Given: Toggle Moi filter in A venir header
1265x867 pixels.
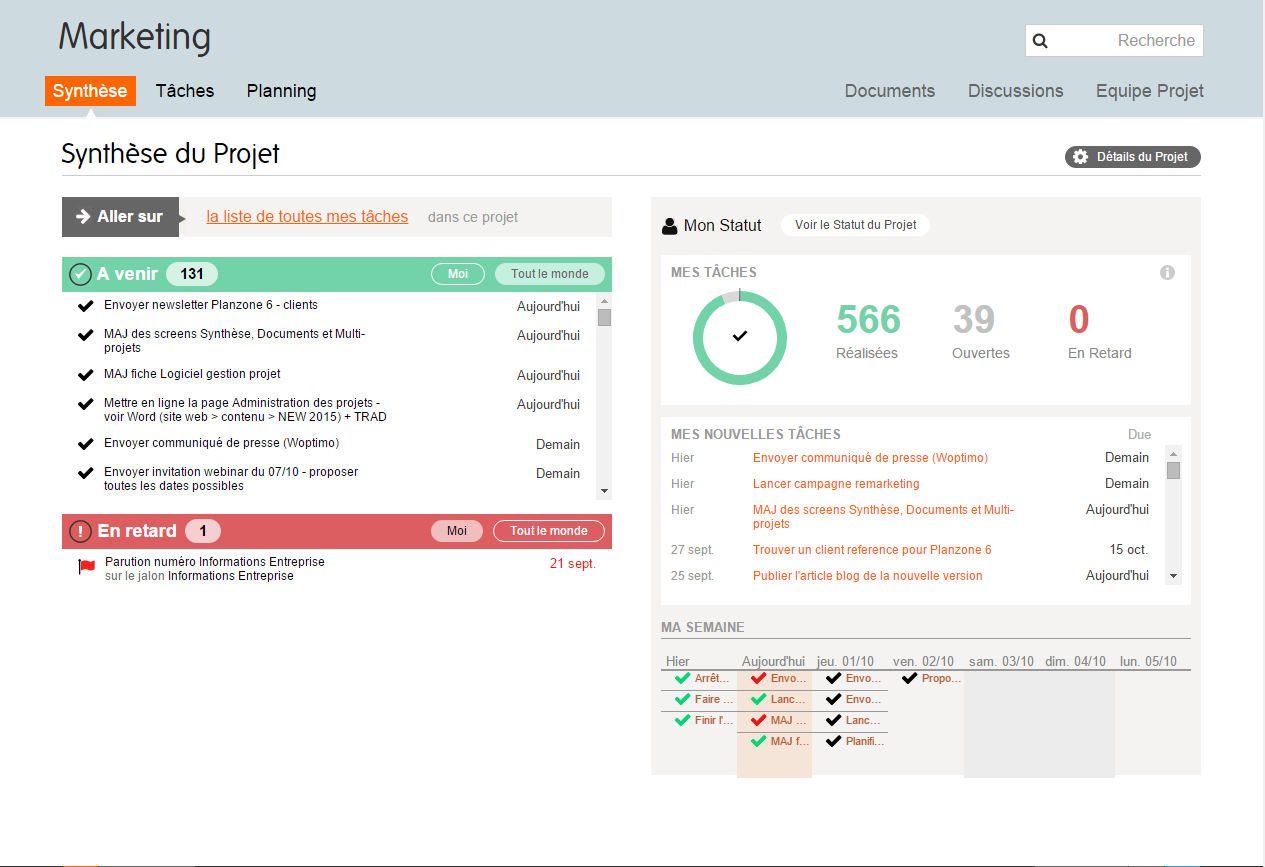Looking at the screenshot, I should pyautogui.click(x=458, y=274).
